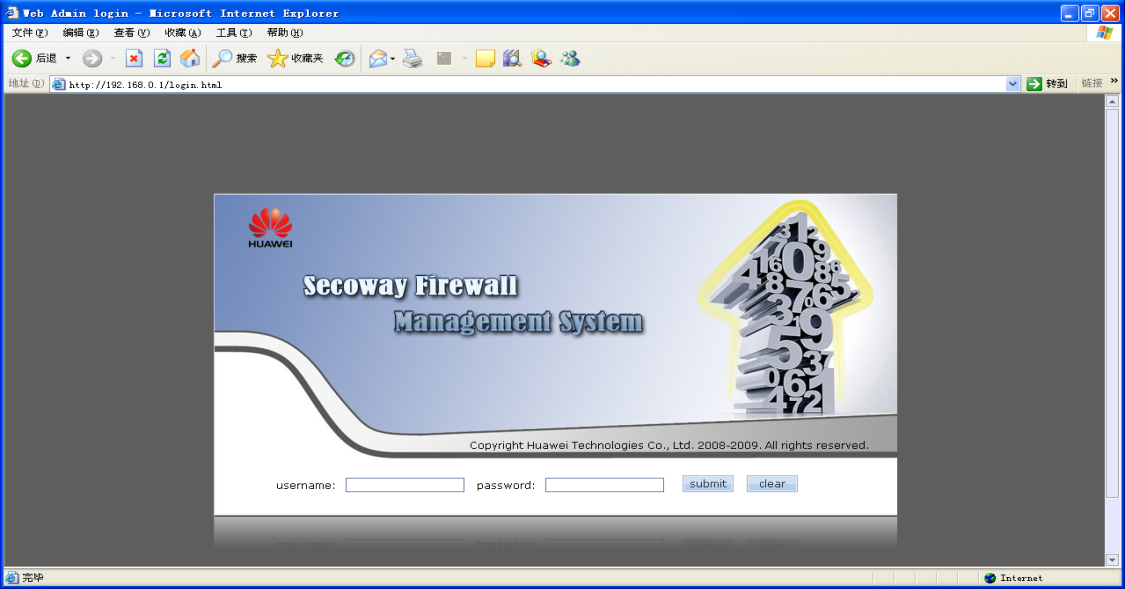Click the Secoway Firewall heading text
Screen dimensions: 1125x589
[x=410, y=286]
